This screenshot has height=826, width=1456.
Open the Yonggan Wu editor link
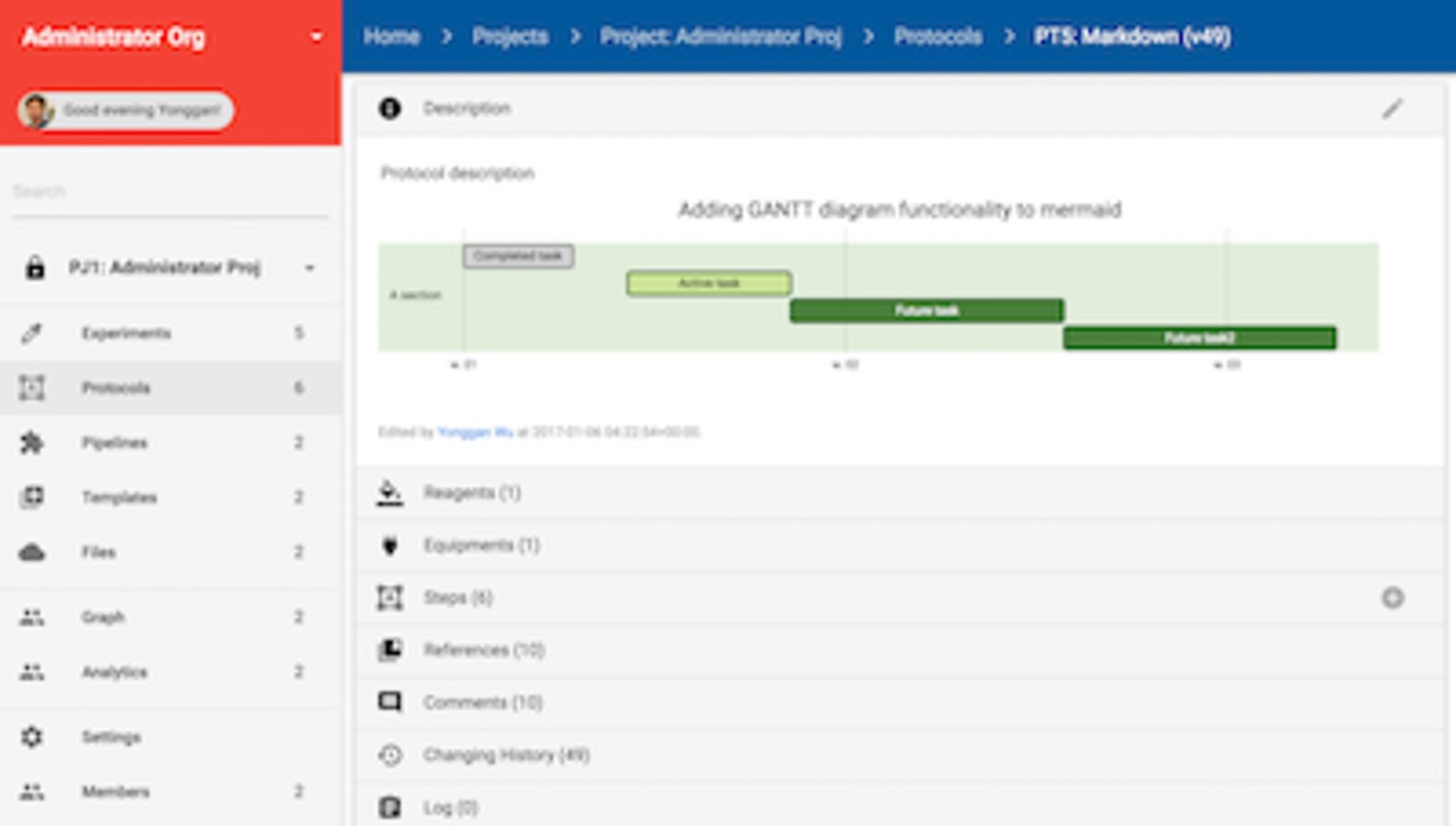[475, 432]
